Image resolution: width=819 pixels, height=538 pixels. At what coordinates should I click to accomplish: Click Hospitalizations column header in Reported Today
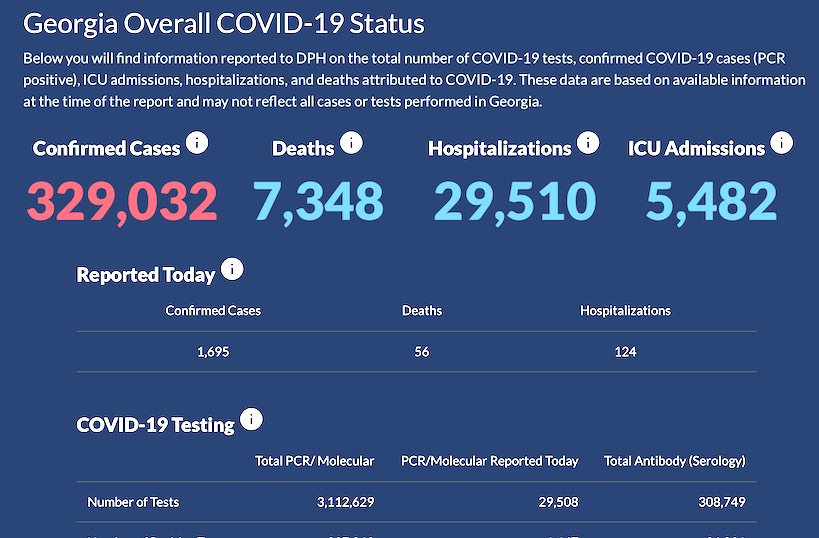[625, 311]
